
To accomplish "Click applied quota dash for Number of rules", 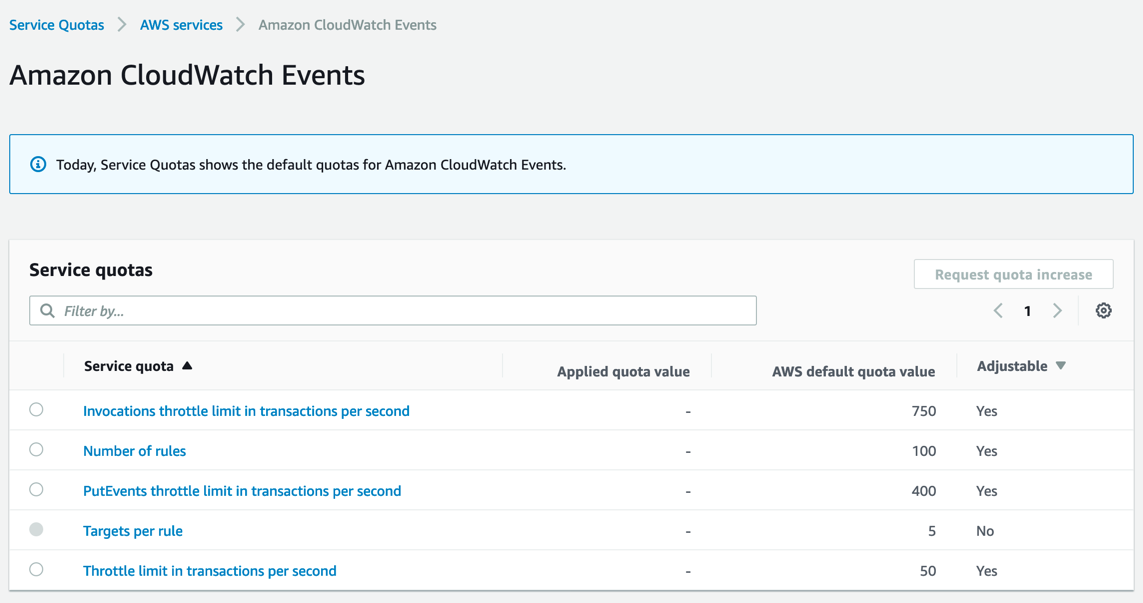I will [687, 452].
